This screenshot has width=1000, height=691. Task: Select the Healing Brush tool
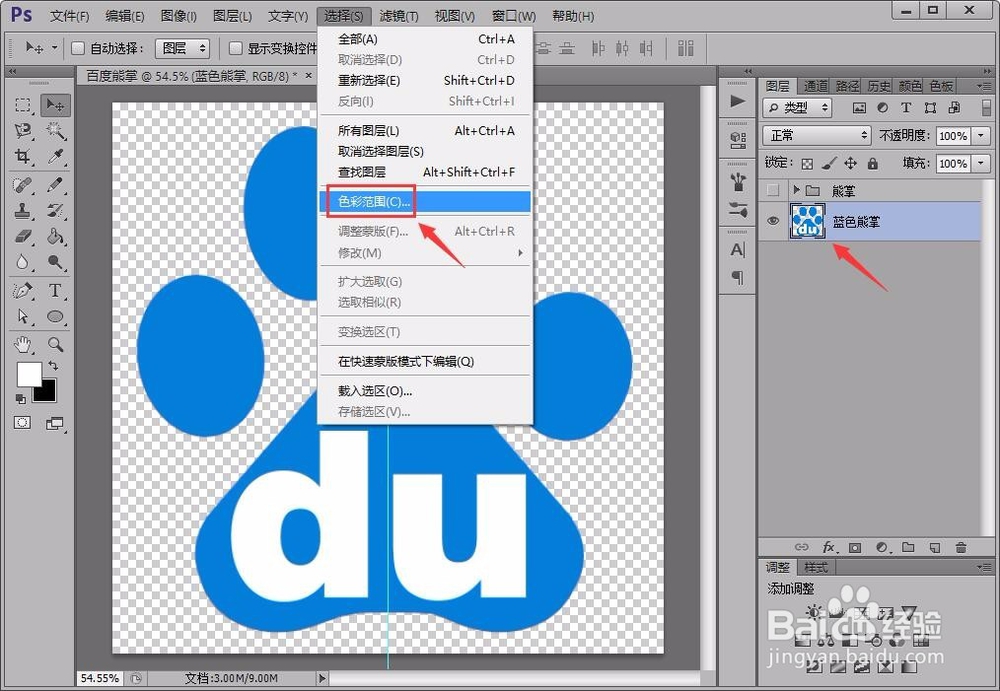tap(23, 186)
